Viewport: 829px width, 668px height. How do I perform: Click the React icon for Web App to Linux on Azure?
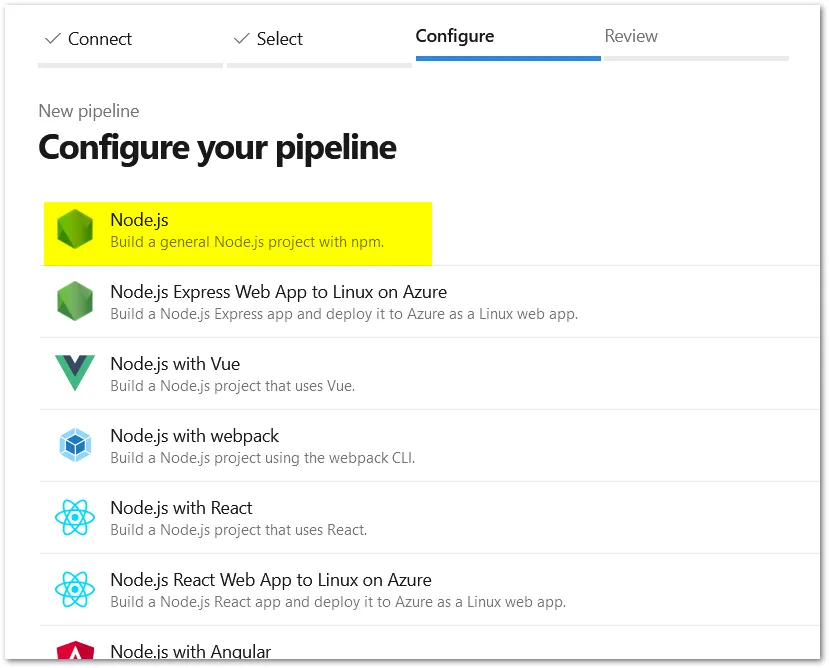click(75, 589)
